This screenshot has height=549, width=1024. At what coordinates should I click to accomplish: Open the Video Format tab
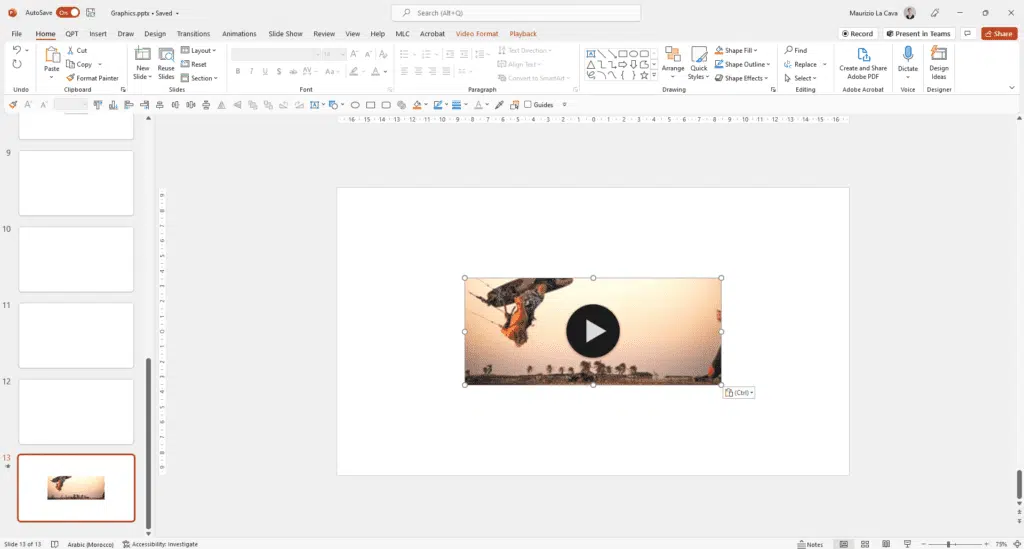pyautogui.click(x=476, y=34)
